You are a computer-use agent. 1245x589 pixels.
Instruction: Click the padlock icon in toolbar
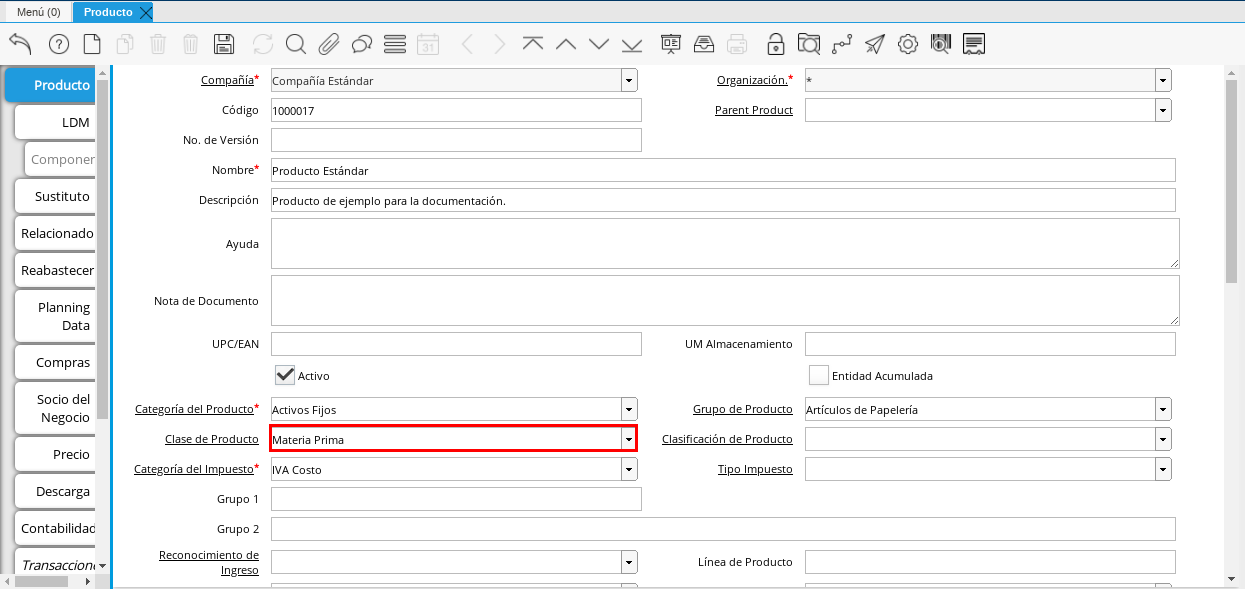click(775, 44)
